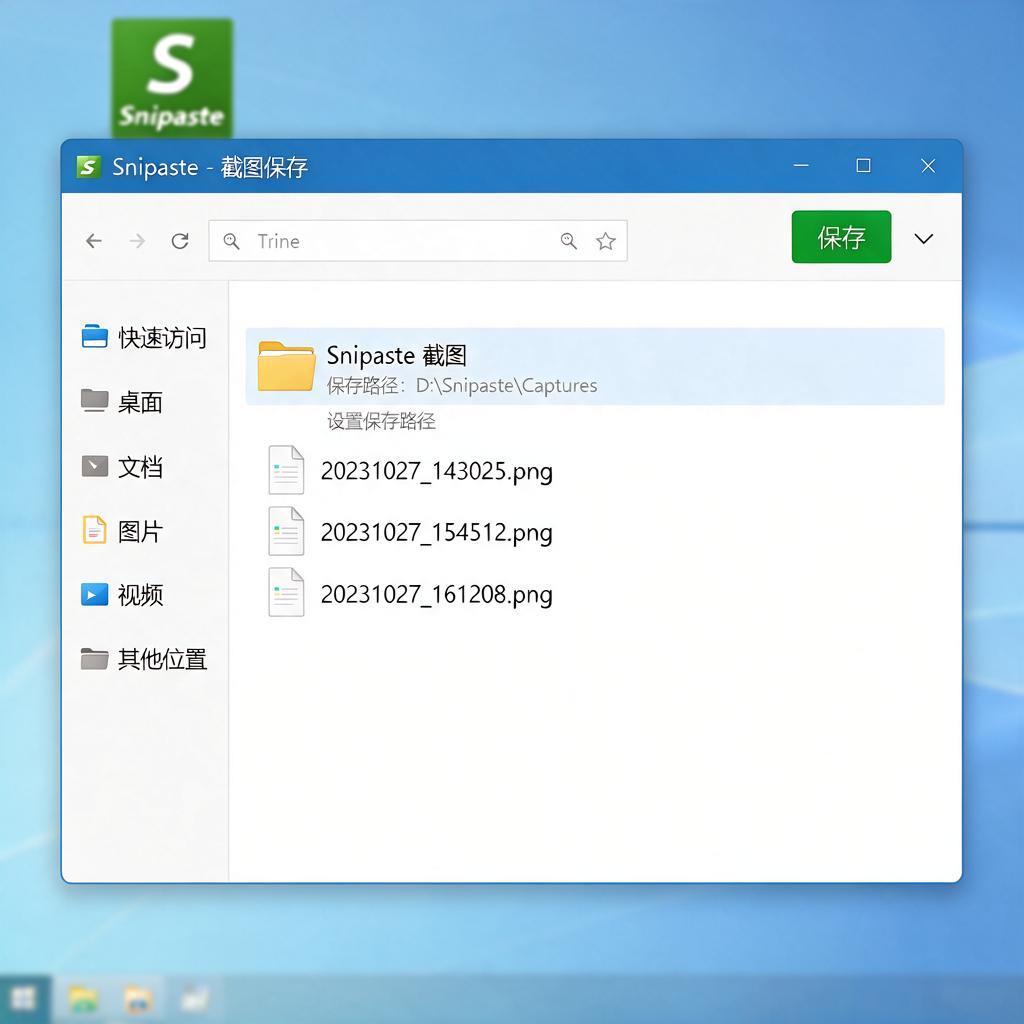Open 图片 in the sidebar
The height and width of the screenshot is (1024, 1024).
tap(122, 530)
